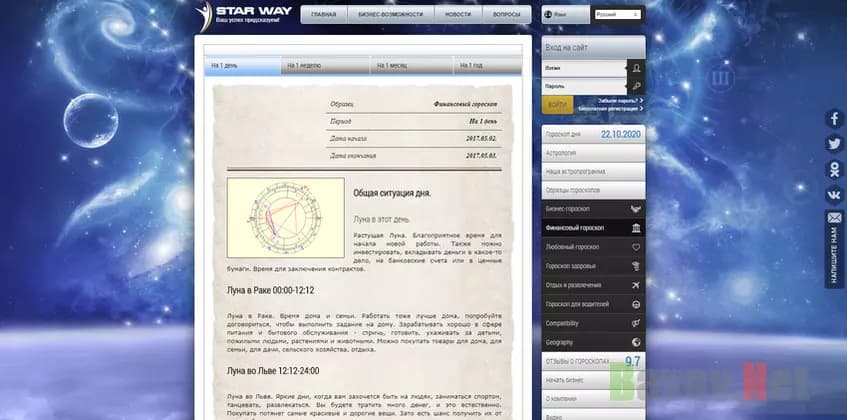Click the envelope icon on right edge

coord(834,217)
